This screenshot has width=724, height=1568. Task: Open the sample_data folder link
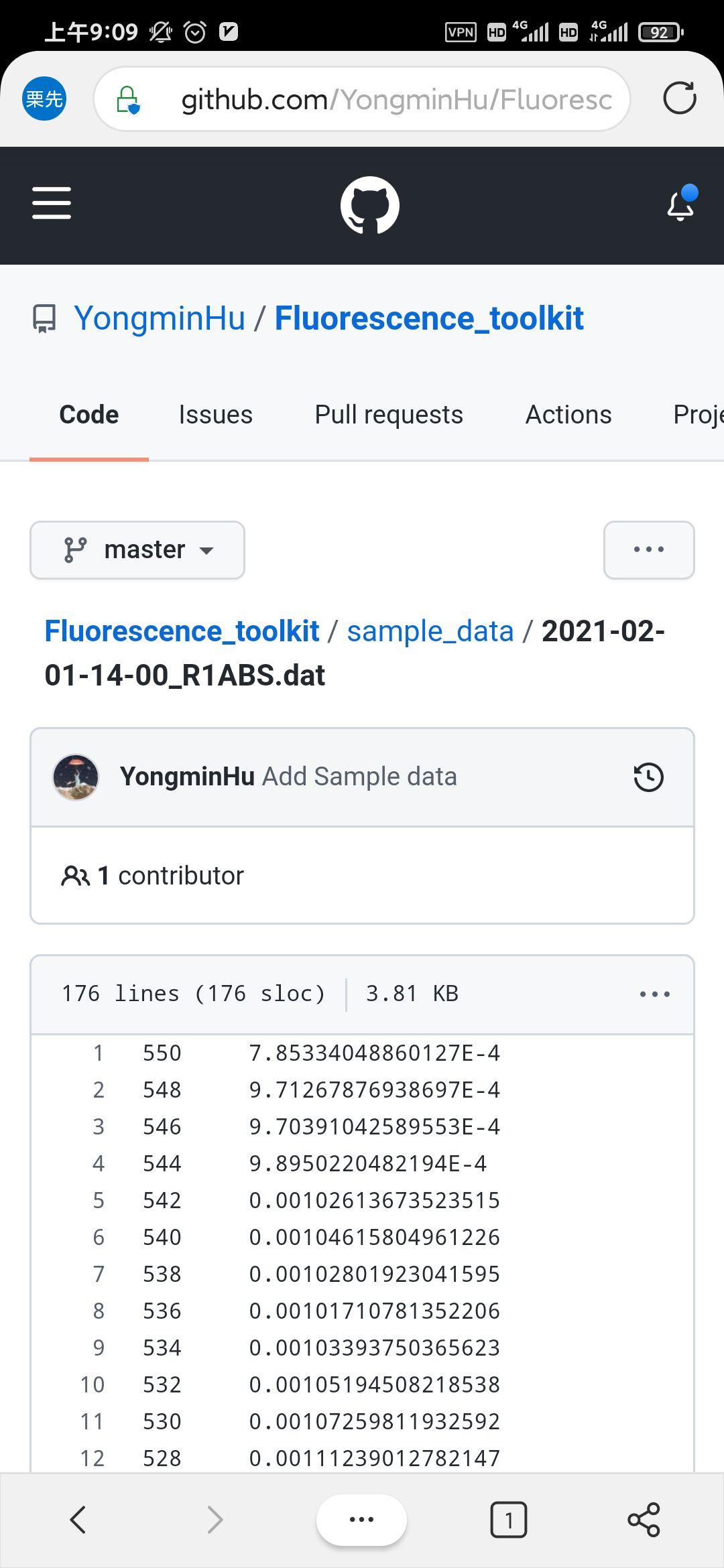pyautogui.click(x=430, y=631)
